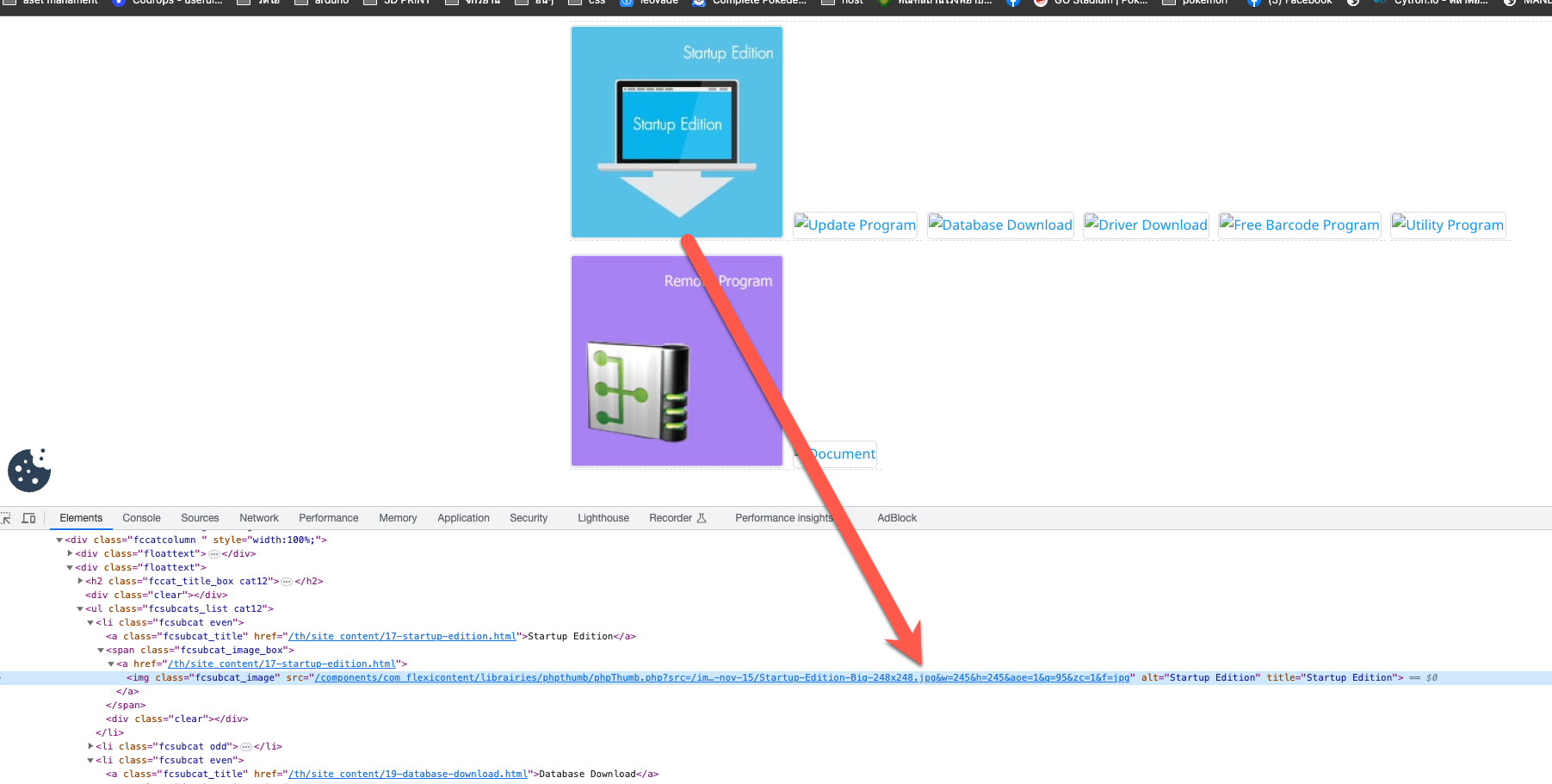The width and height of the screenshot is (1552, 784).
Task: Expand the fcsubcat odd list item
Action: [x=91, y=746]
